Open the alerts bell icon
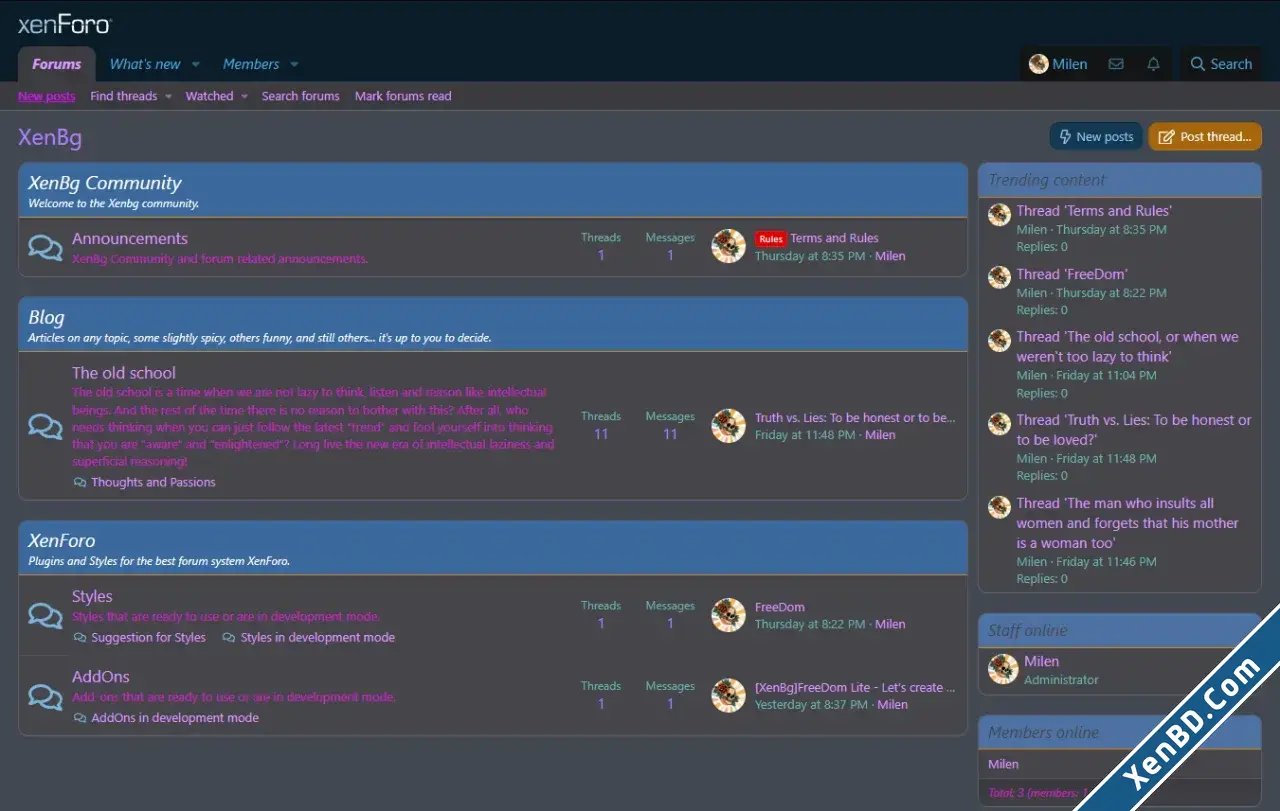This screenshot has height=811, width=1280. [1153, 64]
